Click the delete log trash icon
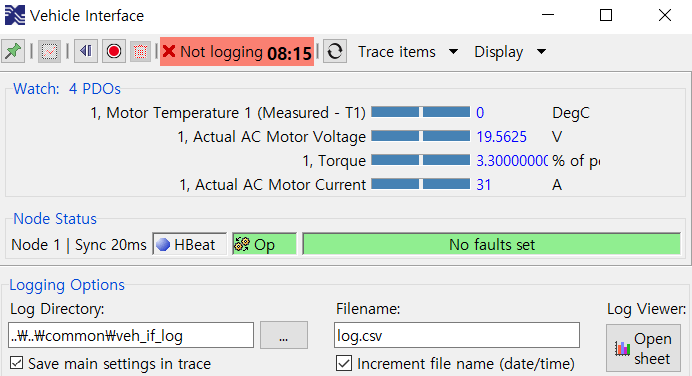Viewport: 692px width, 376px height. (140, 52)
